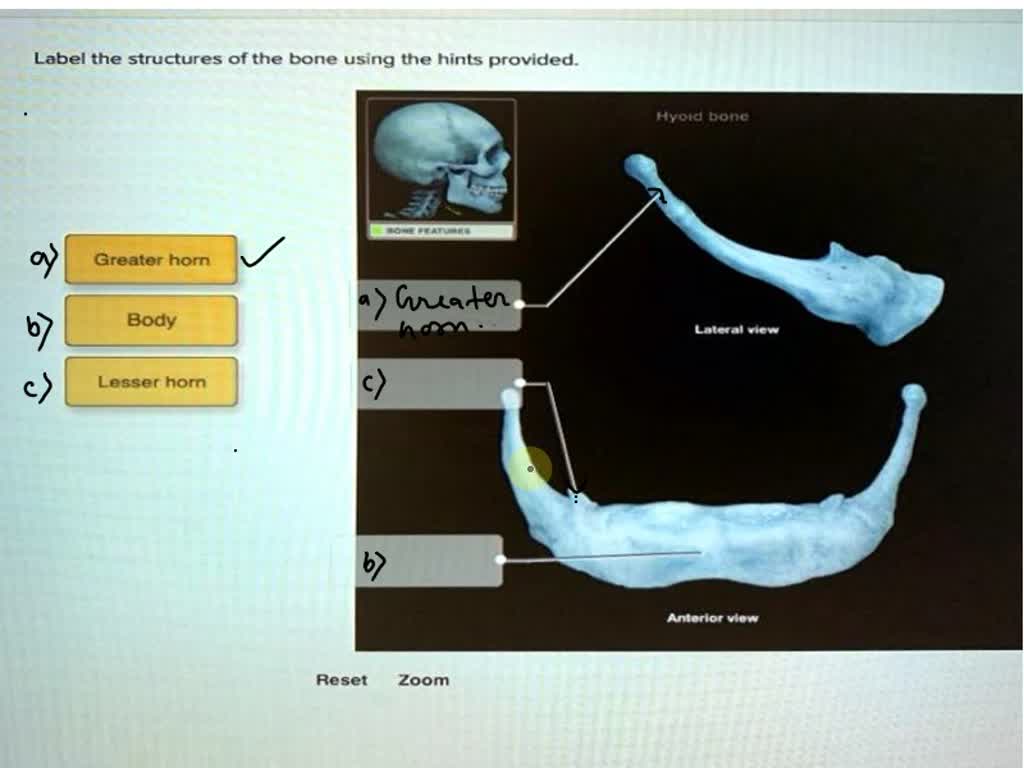Image resolution: width=1024 pixels, height=768 pixels.
Task: Click the Anterior view caption
Action: coord(712,618)
